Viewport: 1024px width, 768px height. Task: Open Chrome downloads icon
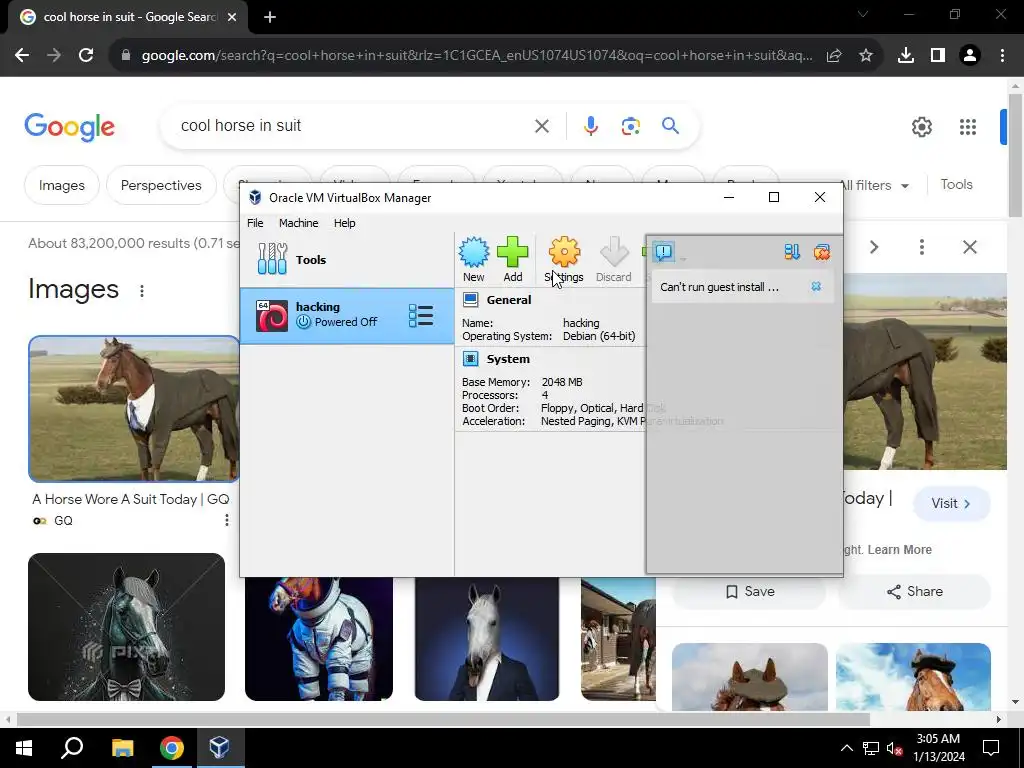906,56
